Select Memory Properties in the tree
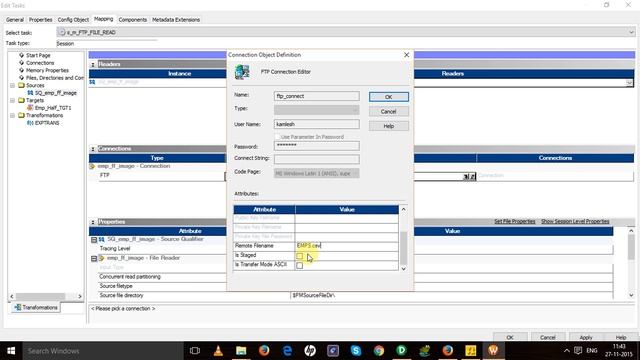Screen dimensions: 640x360 tap(47, 70)
